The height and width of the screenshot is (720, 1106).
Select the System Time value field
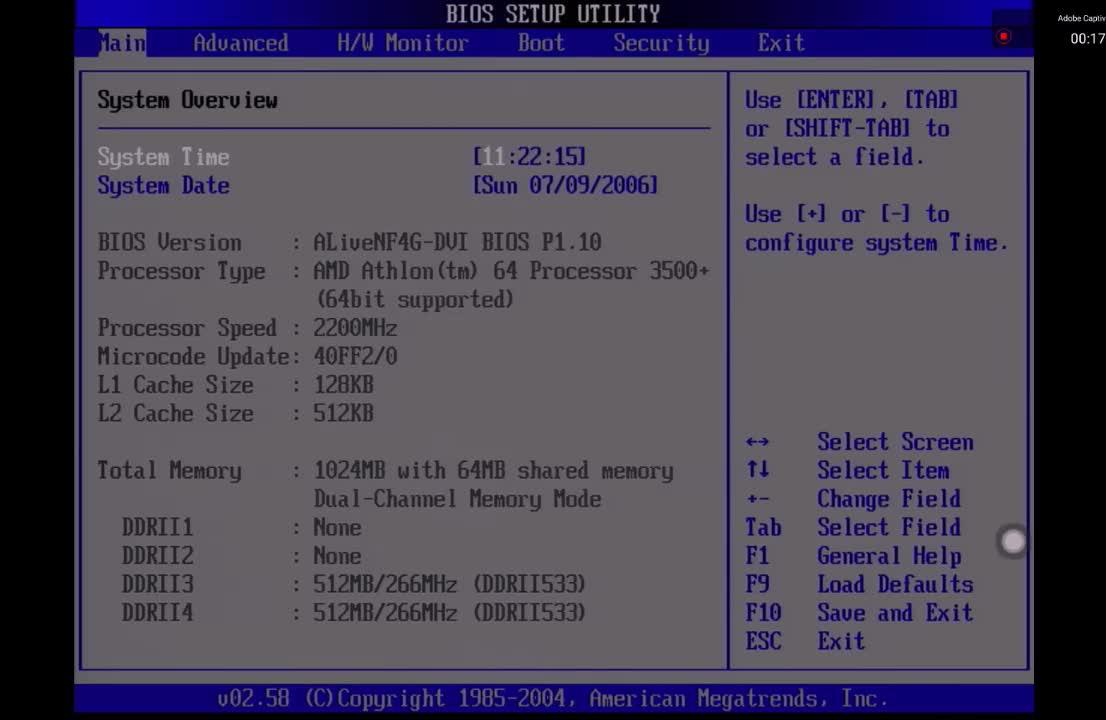[x=529, y=157]
